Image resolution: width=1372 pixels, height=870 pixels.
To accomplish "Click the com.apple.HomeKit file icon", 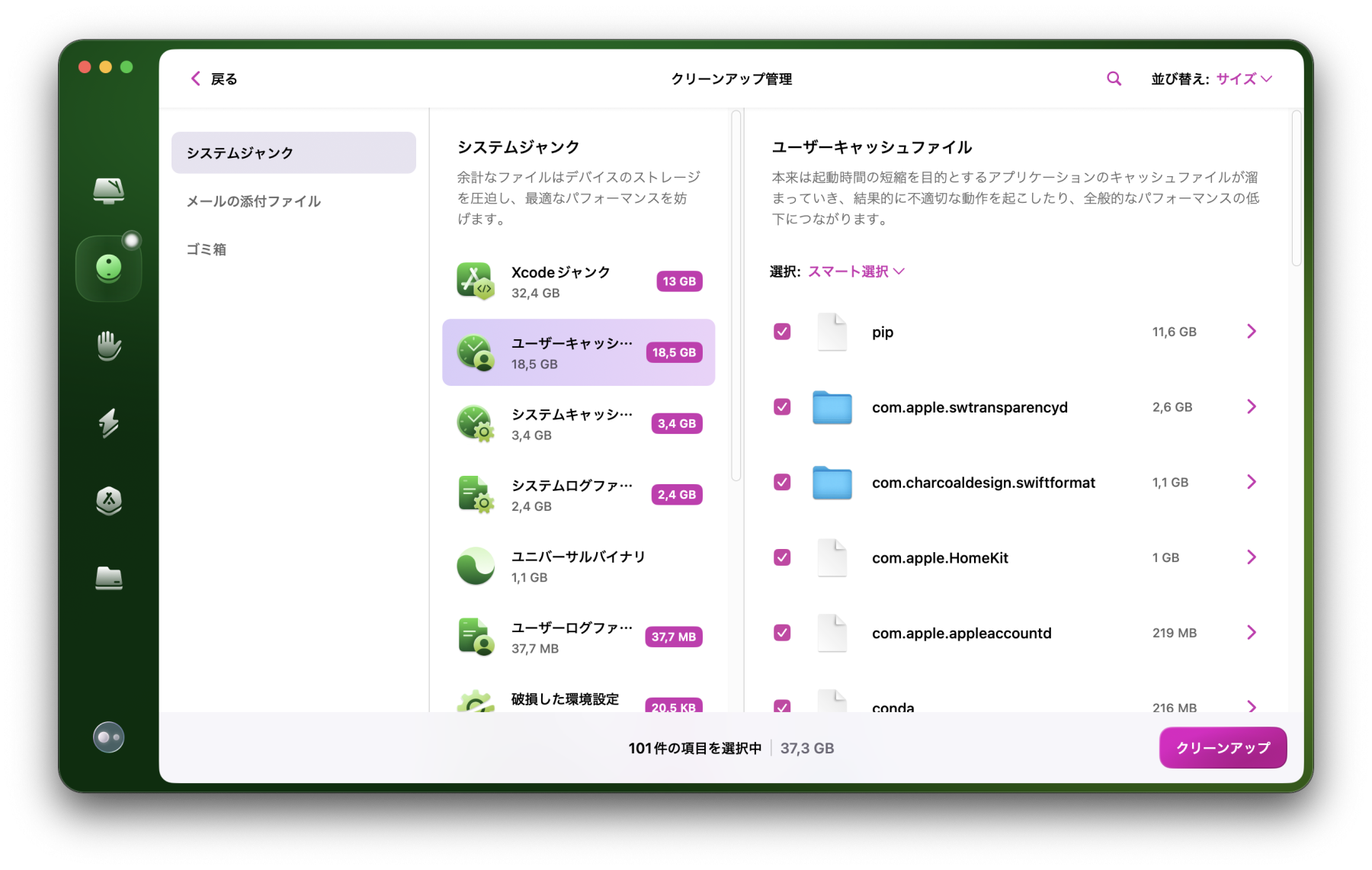I will click(832, 557).
